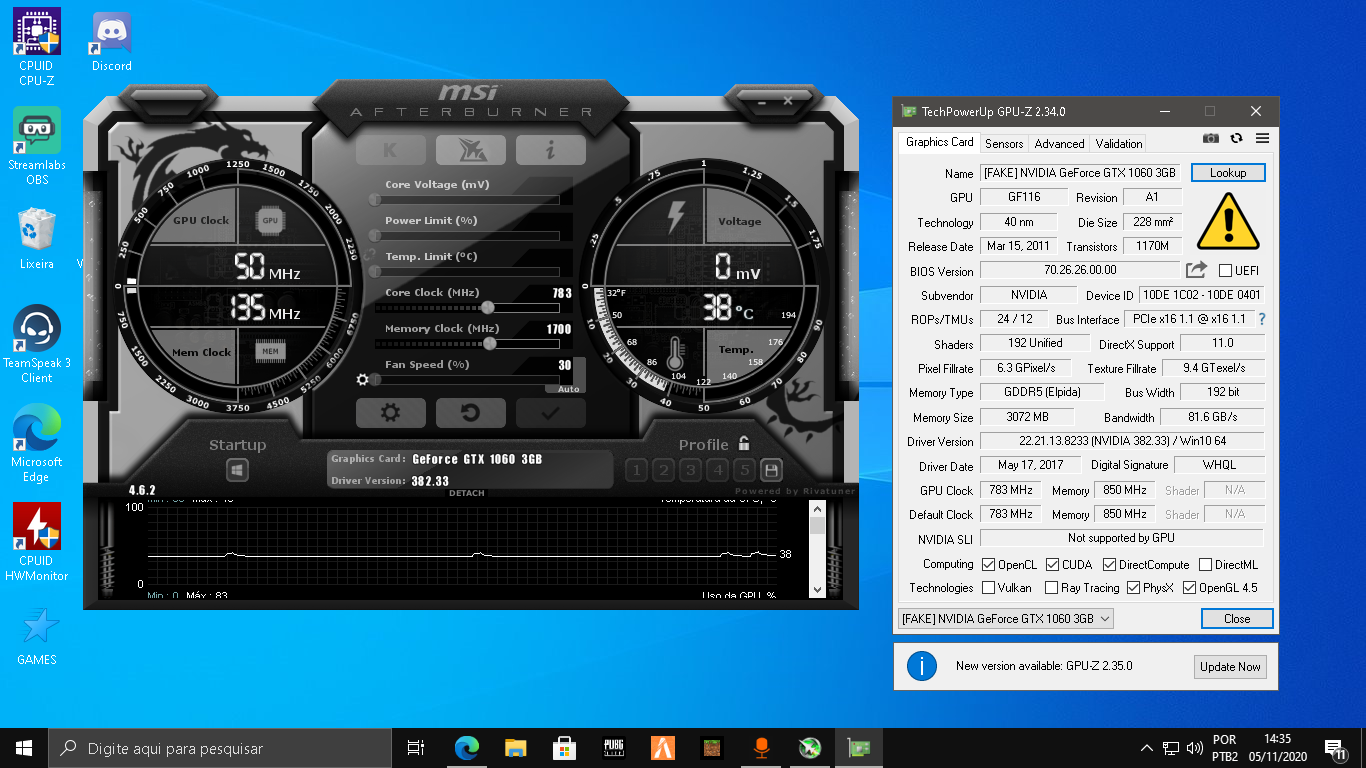Open the Microsoft Edge desktop shortcut
1366x768 pixels.
tap(37, 443)
